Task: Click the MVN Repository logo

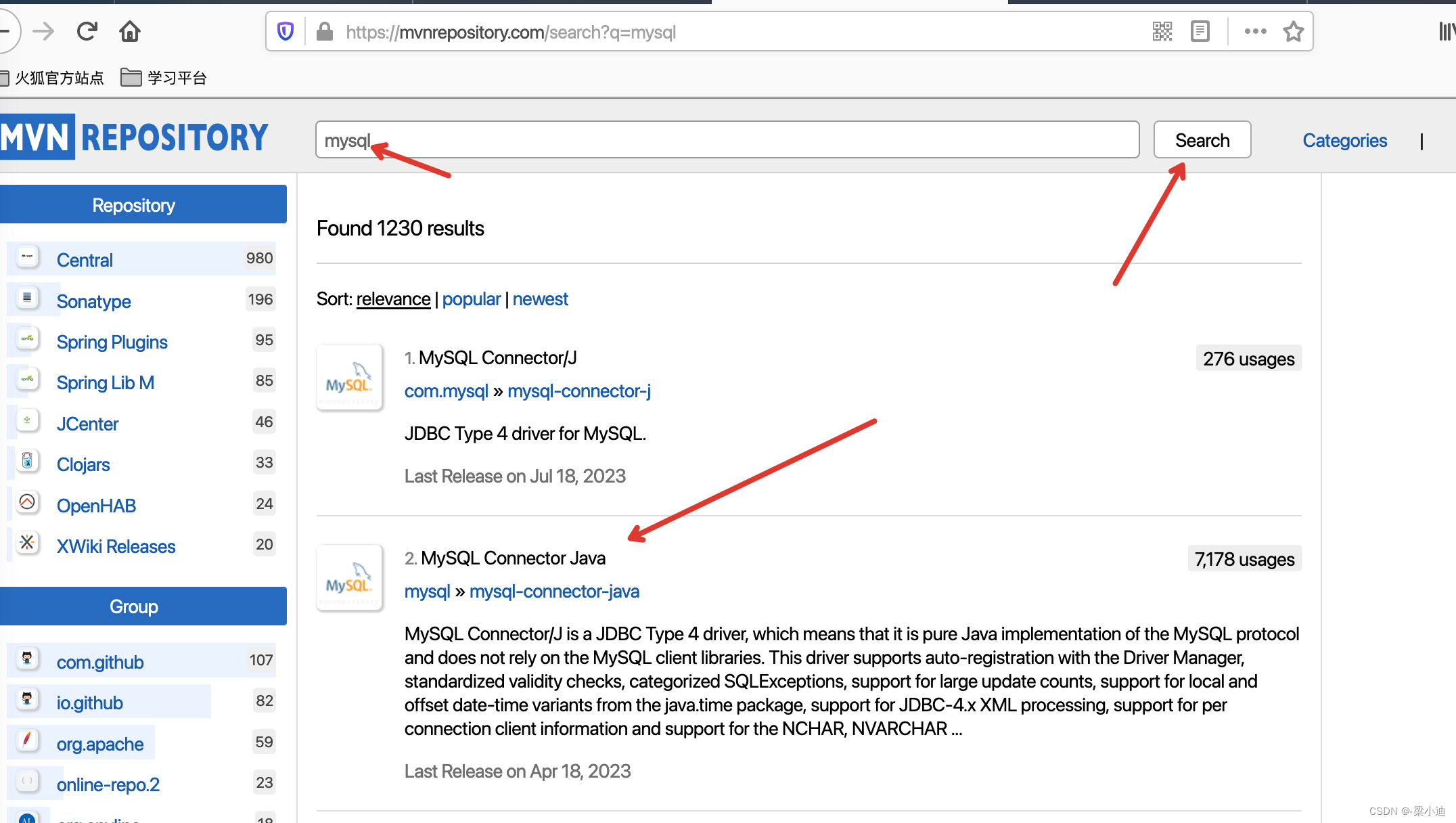Action: point(135,137)
